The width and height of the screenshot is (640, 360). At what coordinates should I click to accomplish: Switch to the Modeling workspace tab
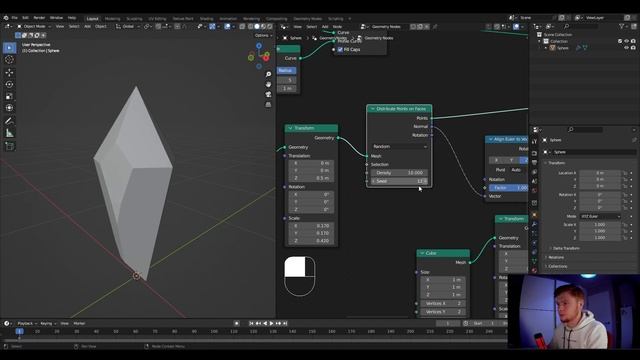(112, 19)
